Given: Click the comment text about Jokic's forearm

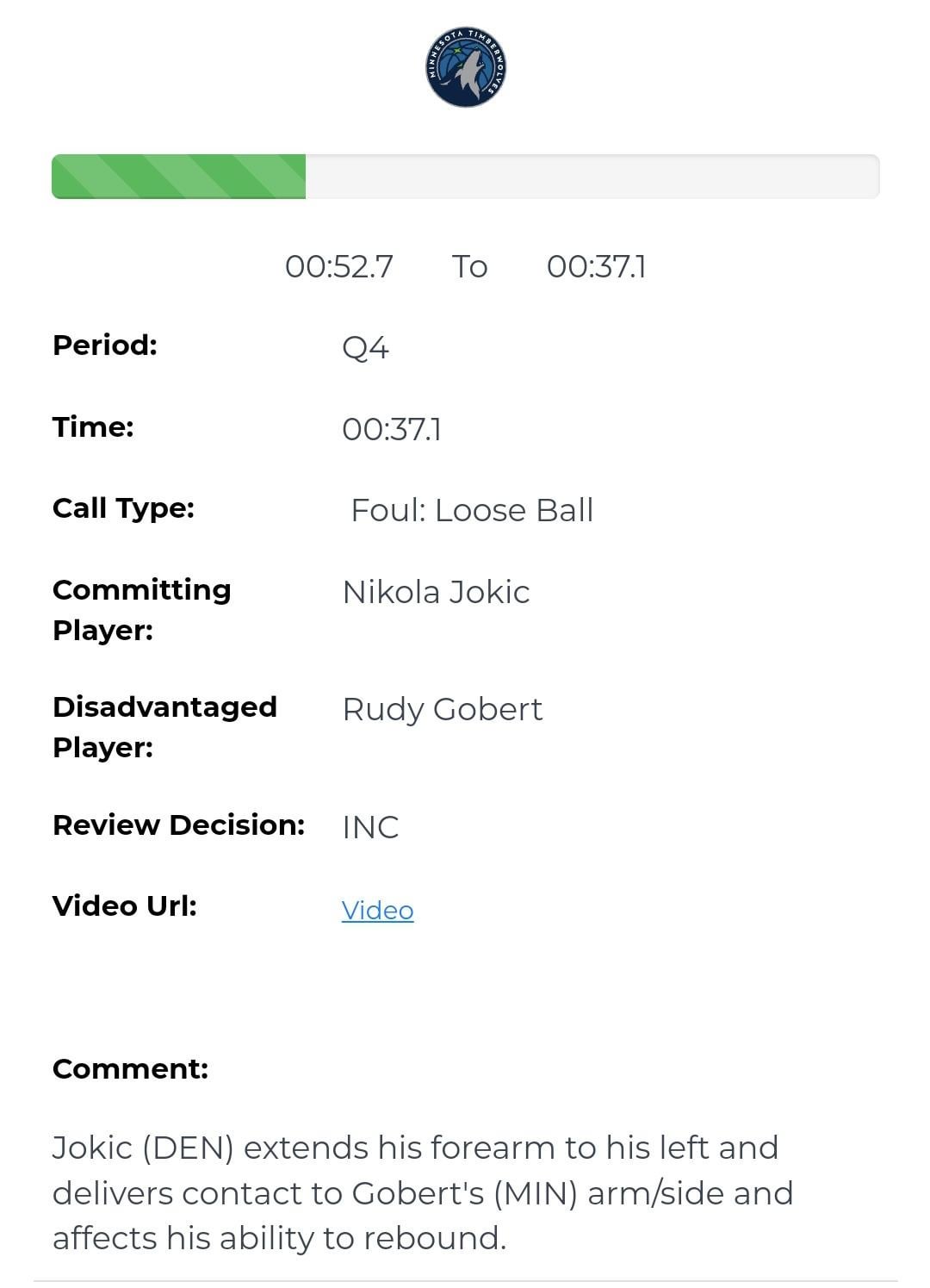Looking at the screenshot, I should (x=422, y=1192).
